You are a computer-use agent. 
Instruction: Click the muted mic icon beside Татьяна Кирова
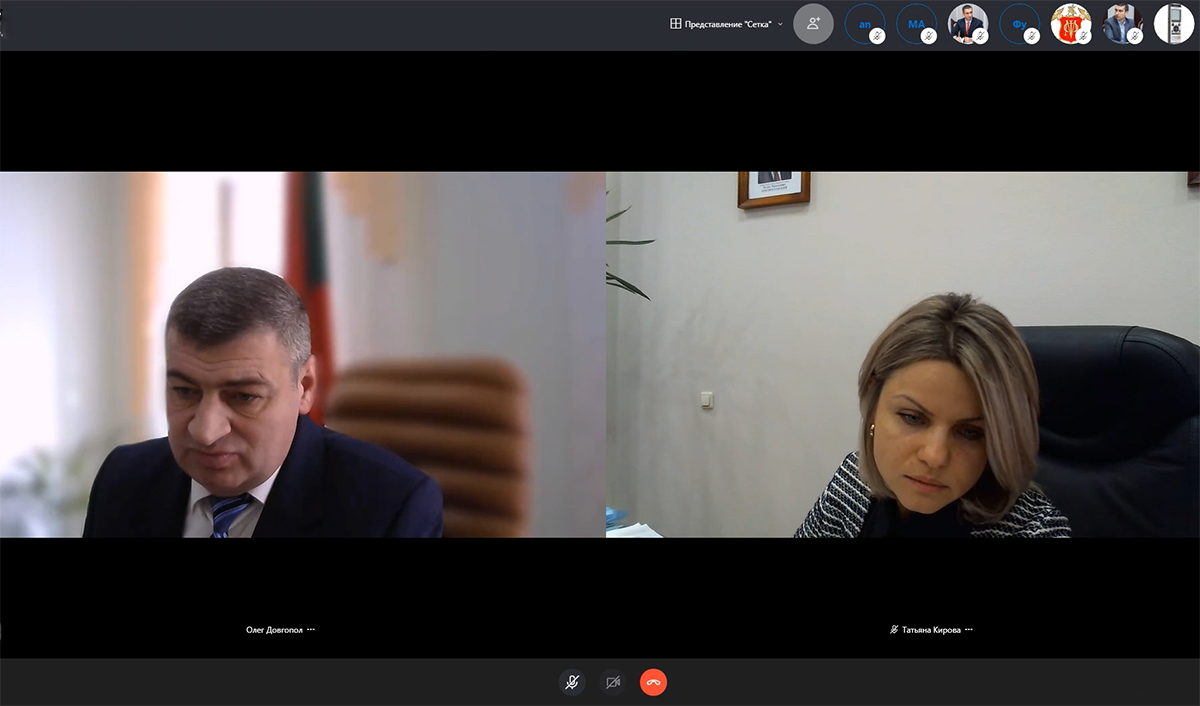pyautogui.click(x=894, y=630)
